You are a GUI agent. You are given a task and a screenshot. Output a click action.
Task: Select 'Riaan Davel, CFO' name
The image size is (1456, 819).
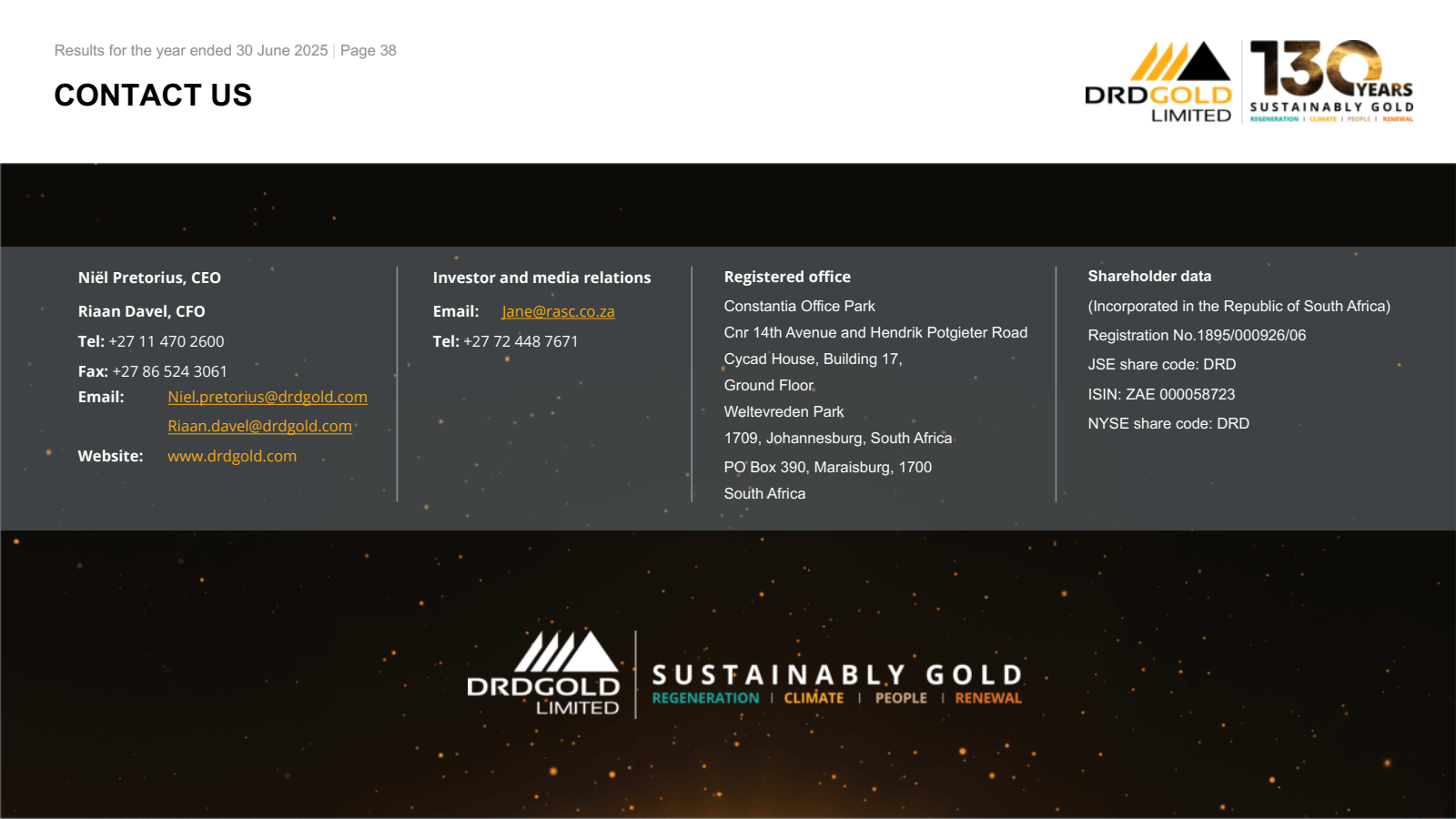pyautogui.click(x=141, y=311)
